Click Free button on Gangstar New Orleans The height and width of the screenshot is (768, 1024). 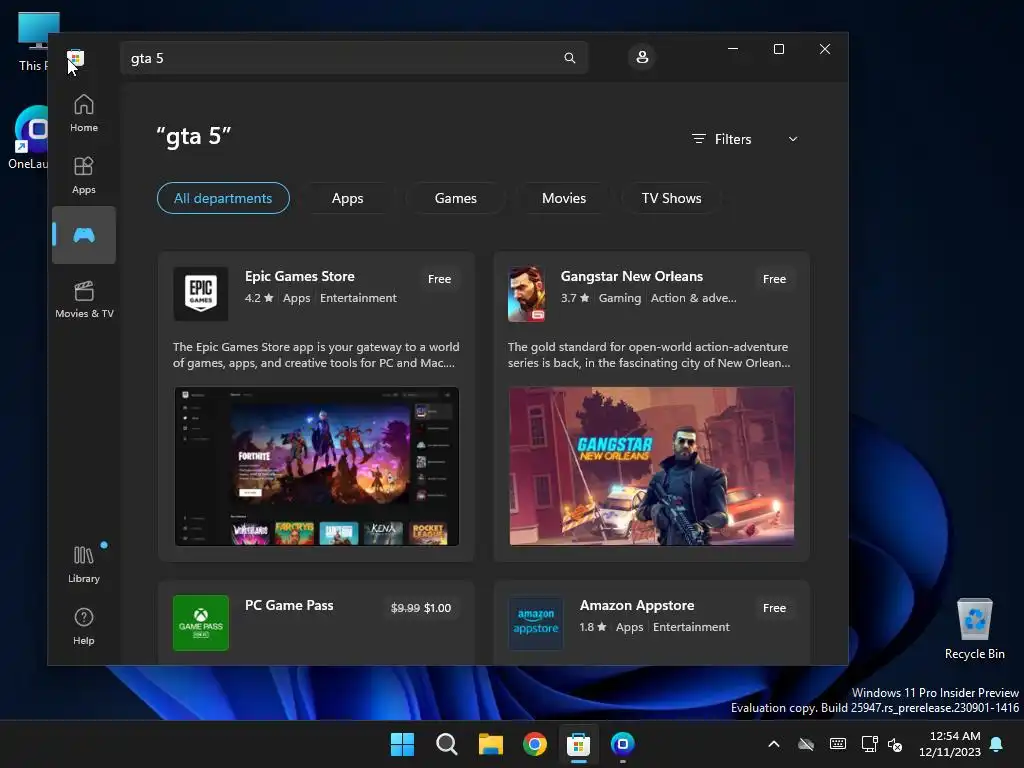tap(775, 279)
